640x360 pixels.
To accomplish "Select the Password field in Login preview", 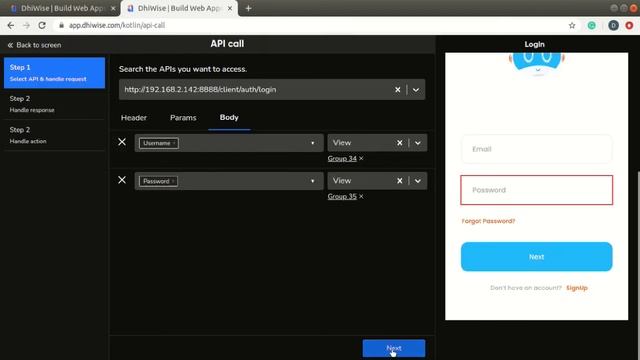I will [x=536, y=190].
